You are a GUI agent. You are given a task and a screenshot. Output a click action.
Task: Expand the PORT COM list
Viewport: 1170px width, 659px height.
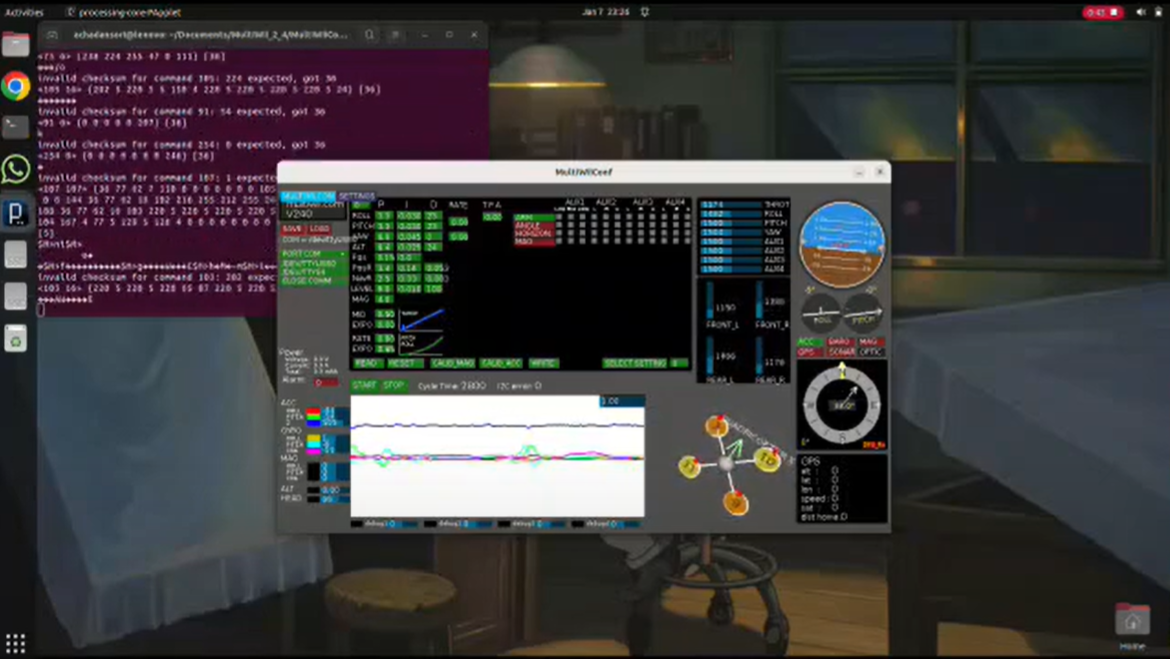coord(313,254)
